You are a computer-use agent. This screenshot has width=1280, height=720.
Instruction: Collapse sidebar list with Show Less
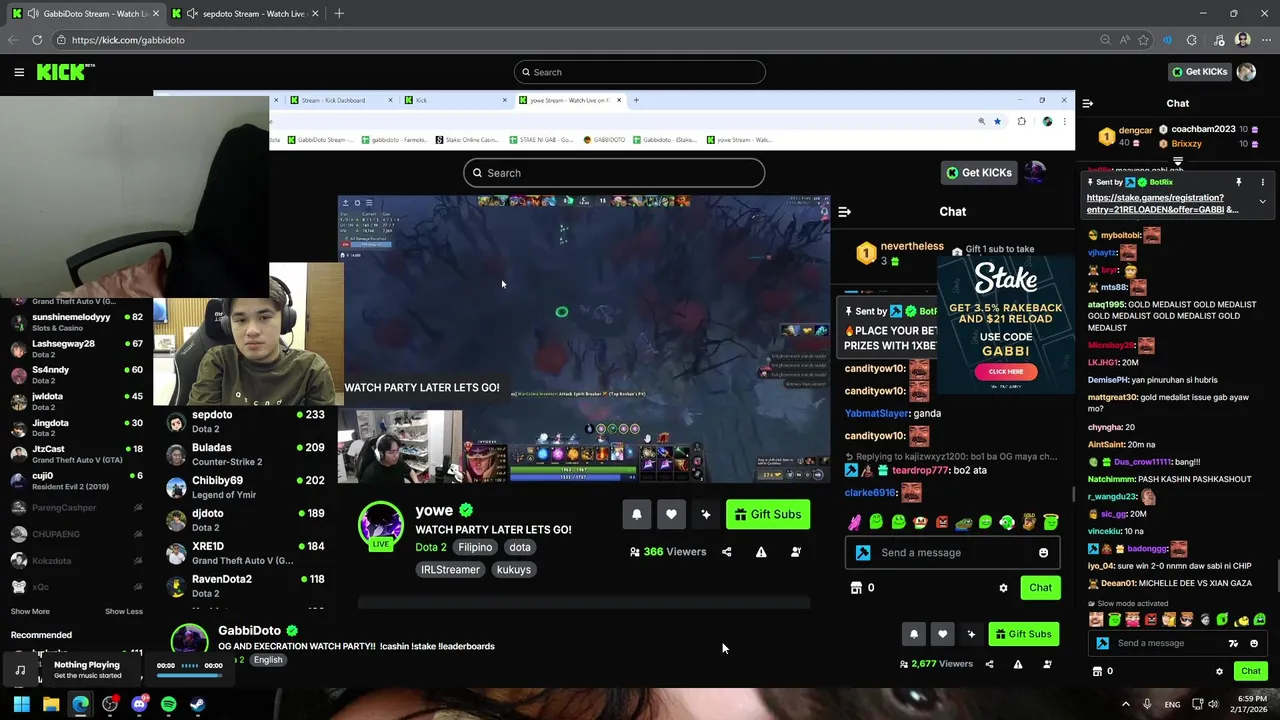point(124,612)
